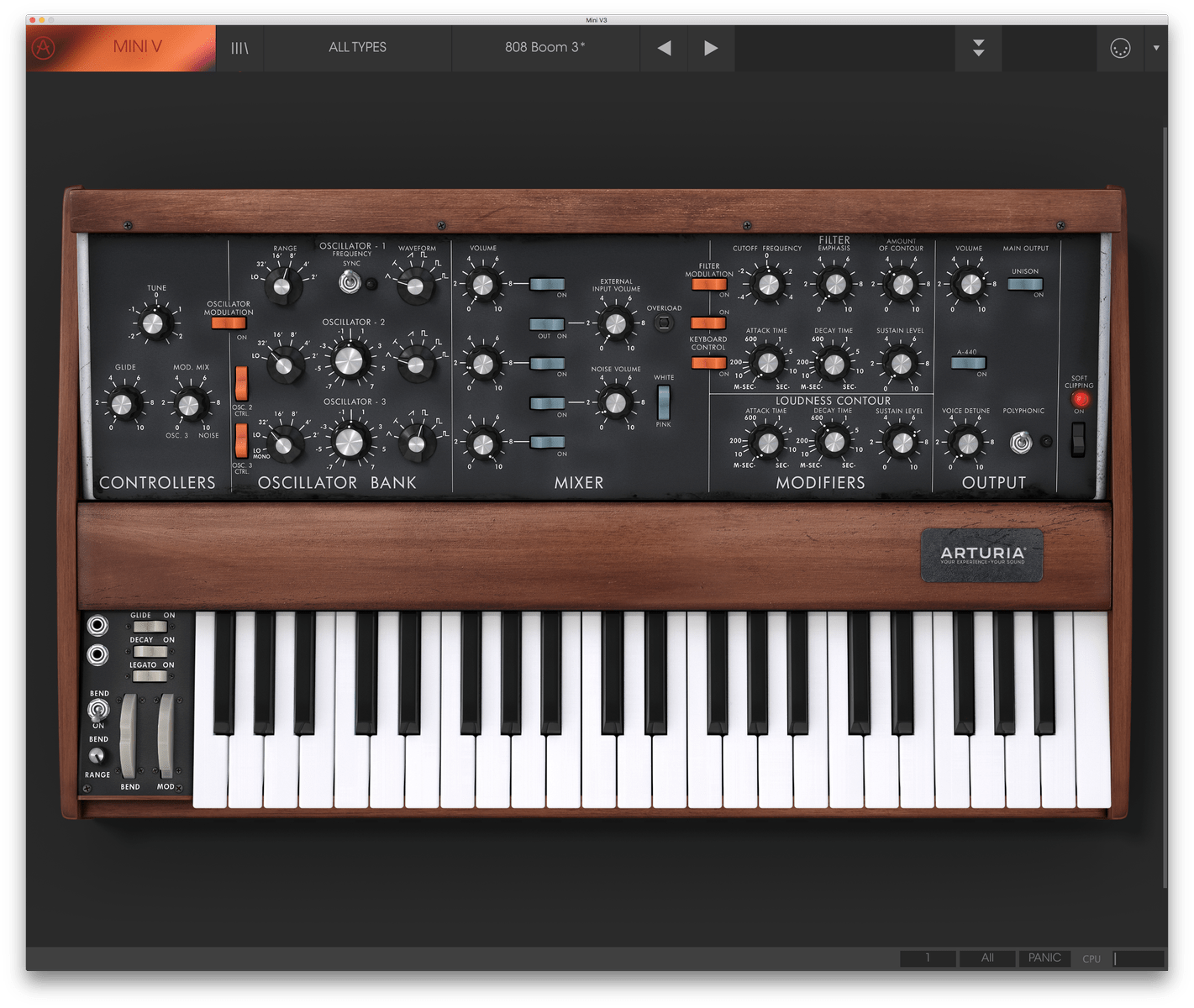The height and width of the screenshot is (1008, 1194).
Task: Click the PANIC button
Action: coord(1044,958)
